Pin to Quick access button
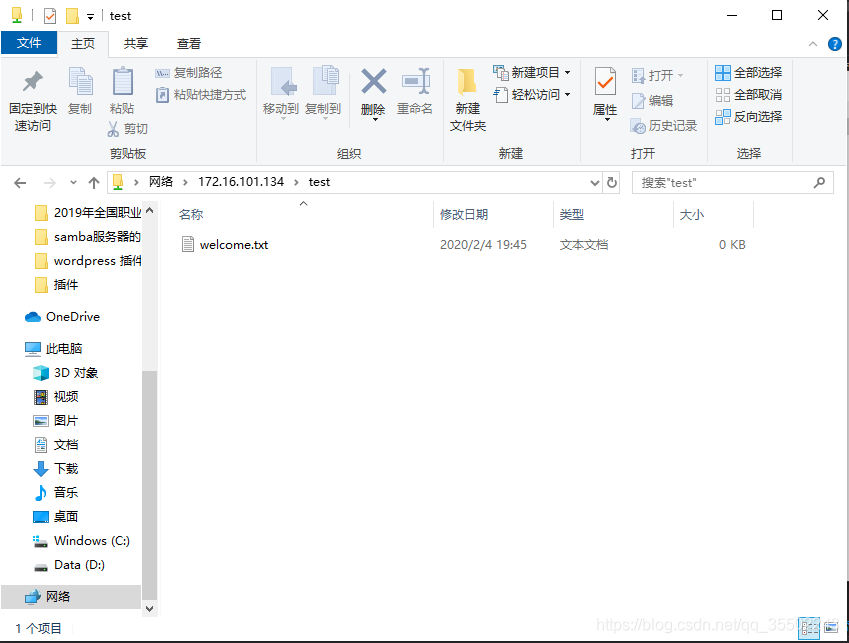Screen dimensions: 849x643 [32, 101]
